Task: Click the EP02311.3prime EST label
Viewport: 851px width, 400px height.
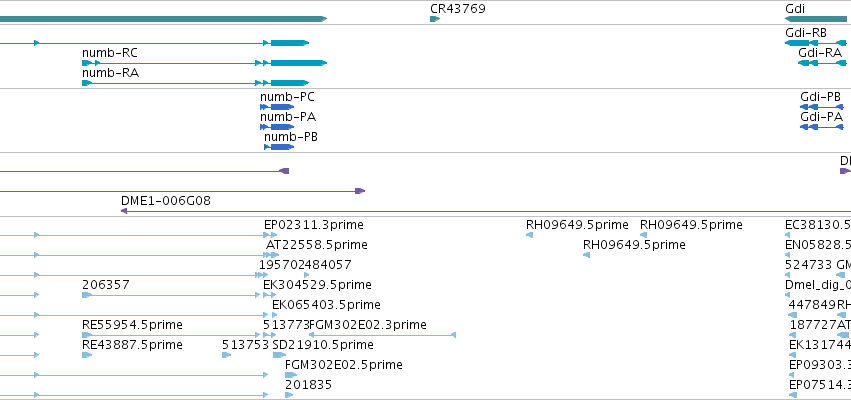Action: pyautogui.click(x=314, y=225)
